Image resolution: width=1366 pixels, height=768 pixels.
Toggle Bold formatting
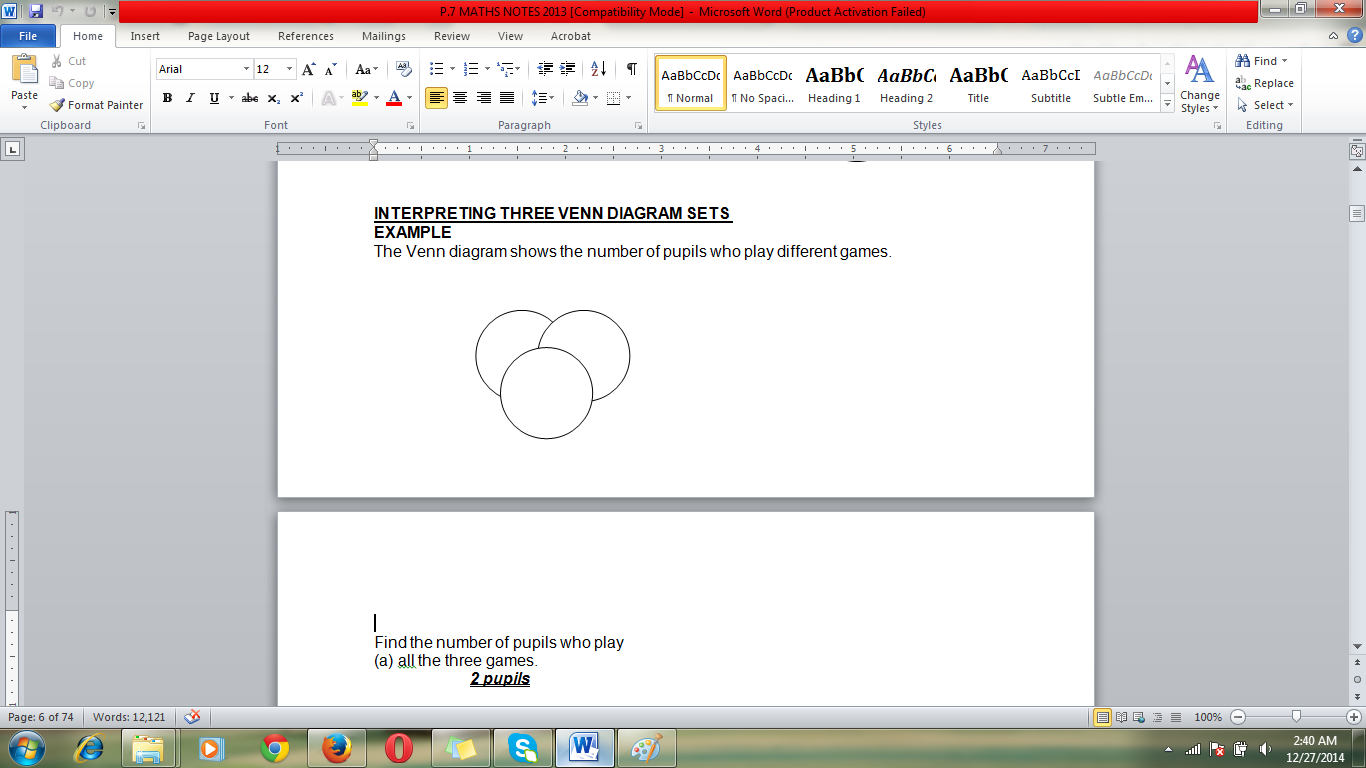click(x=167, y=98)
